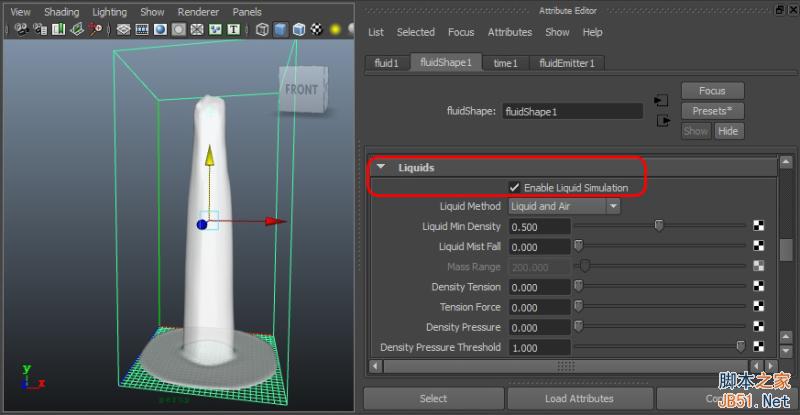Click the yellow Y-axis arrow of manipulator
Screen dimensions: 800x415
pyautogui.click(x=210, y=156)
